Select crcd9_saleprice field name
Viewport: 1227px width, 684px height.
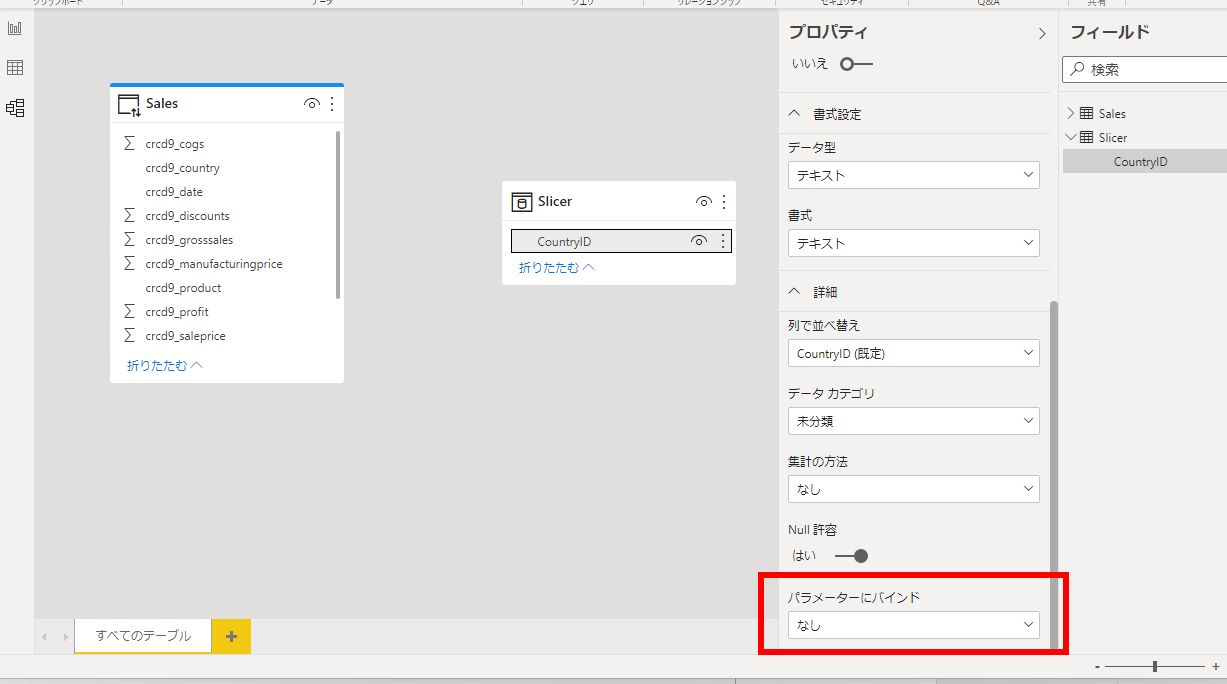(x=185, y=335)
